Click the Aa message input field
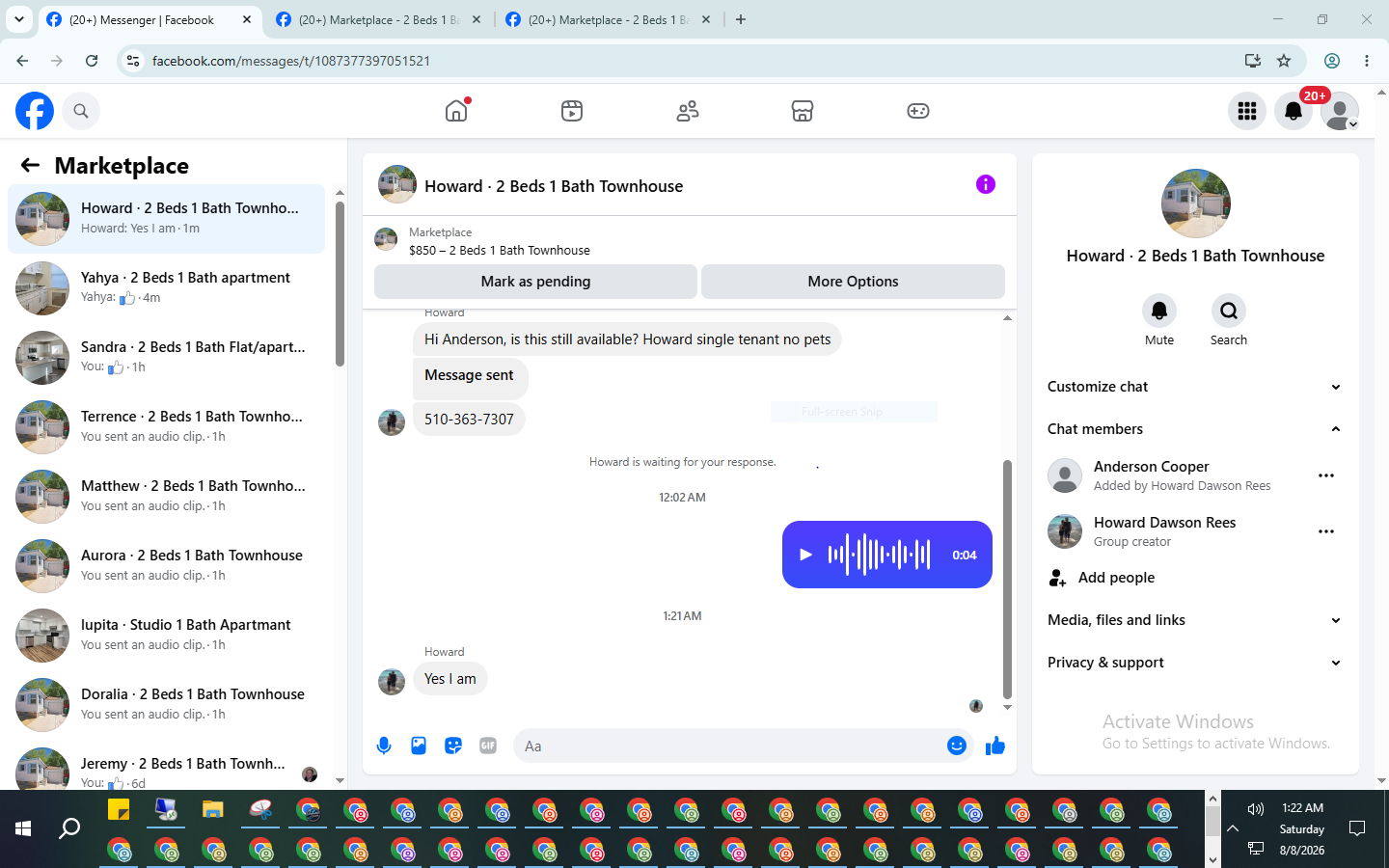 click(728, 746)
